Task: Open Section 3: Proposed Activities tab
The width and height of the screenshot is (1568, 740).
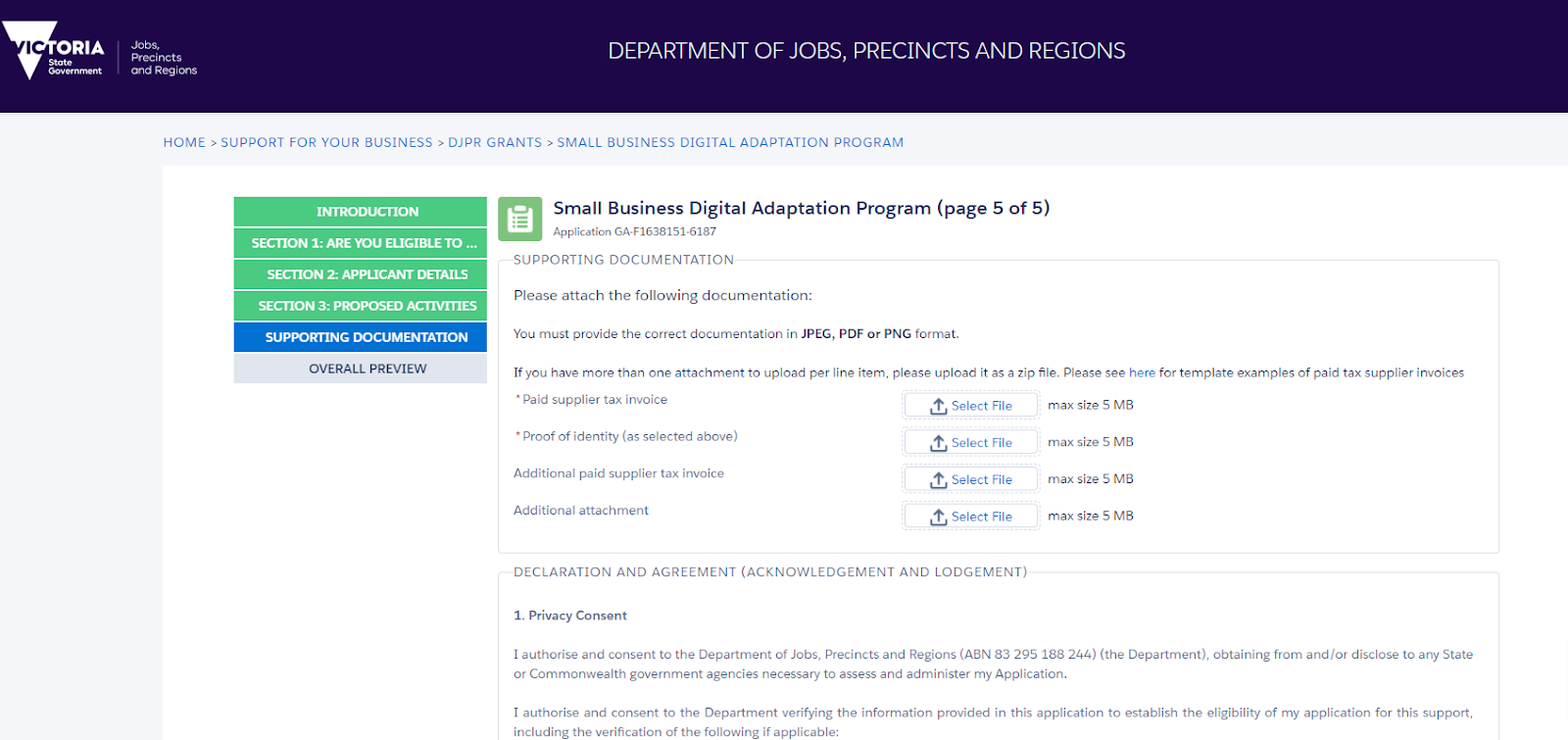Action: [361, 306]
